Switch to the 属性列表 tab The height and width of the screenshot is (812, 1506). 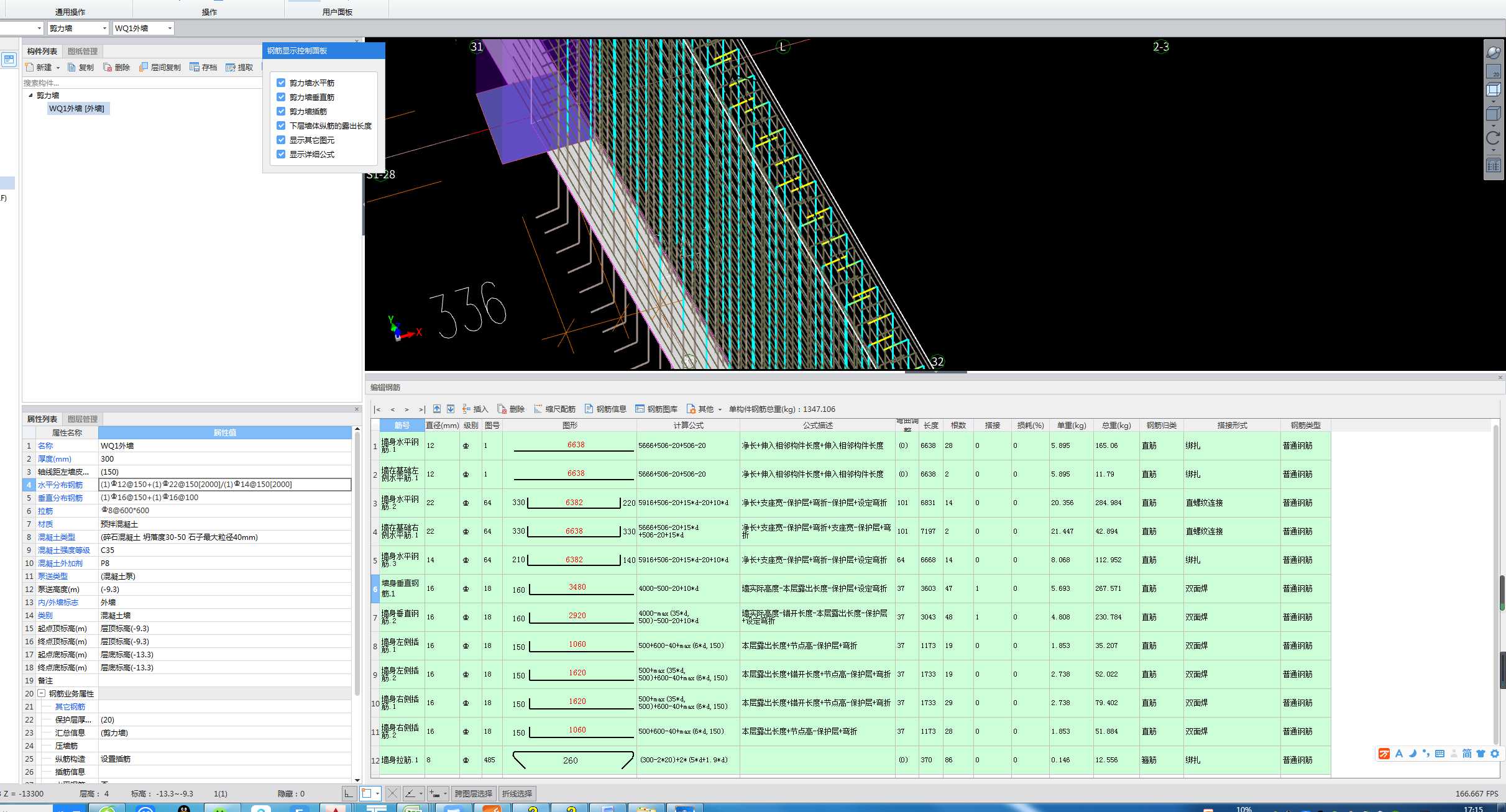(42, 419)
